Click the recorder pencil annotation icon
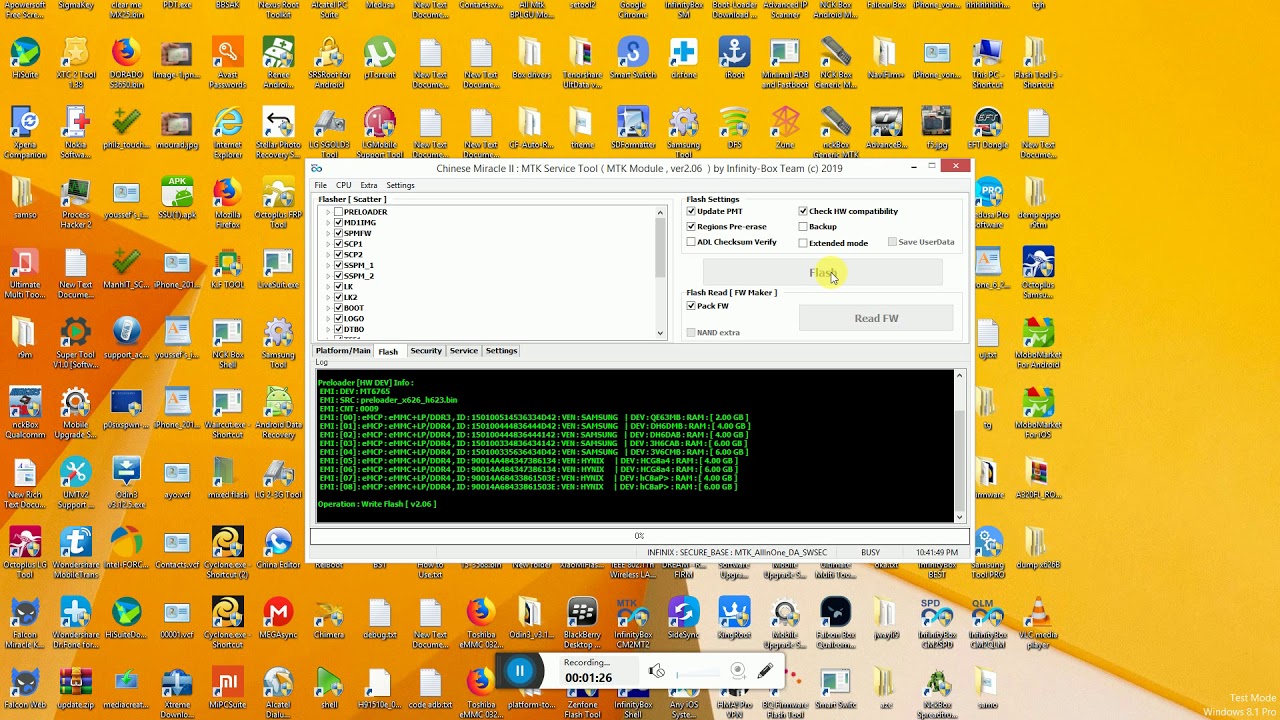1280x720 pixels. pyautogui.click(x=766, y=671)
